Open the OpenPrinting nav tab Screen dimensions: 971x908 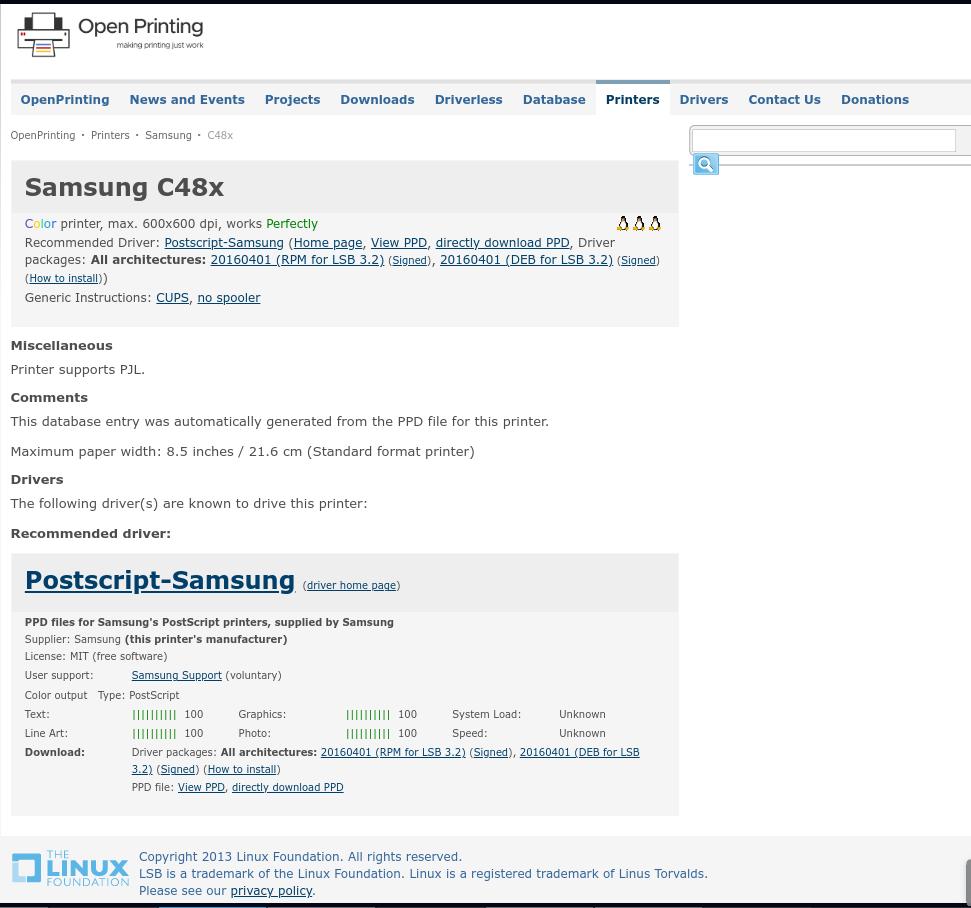(x=64, y=100)
